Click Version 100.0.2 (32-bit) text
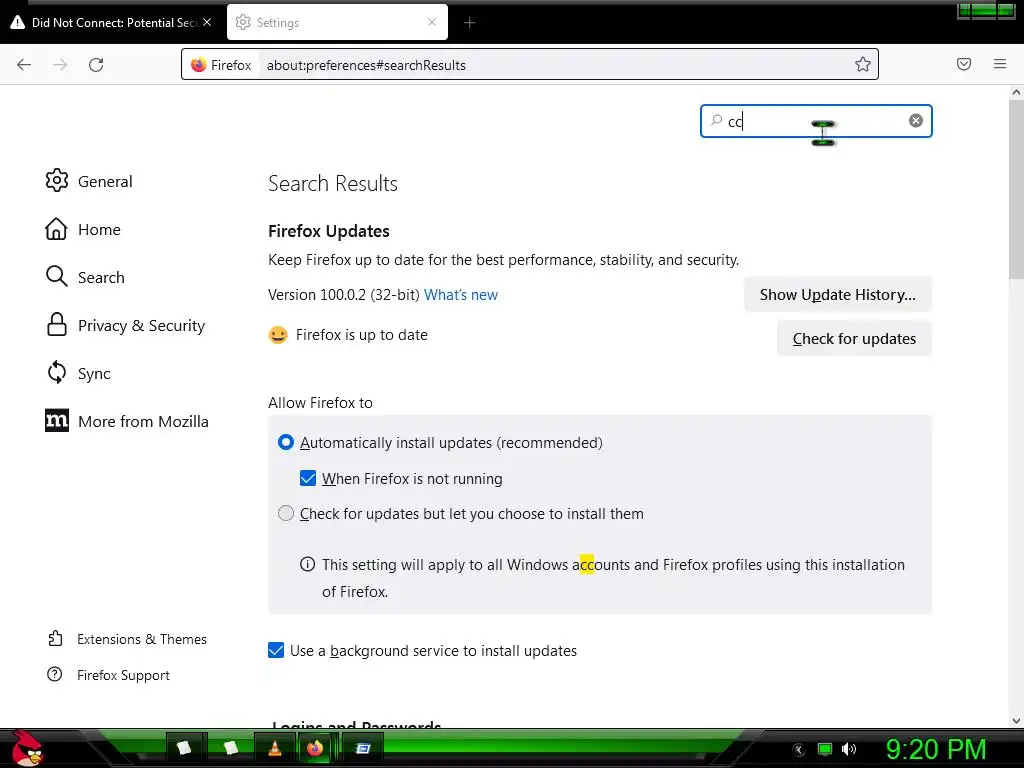This screenshot has height=768, width=1024. pyautogui.click(x=344, y=295)
